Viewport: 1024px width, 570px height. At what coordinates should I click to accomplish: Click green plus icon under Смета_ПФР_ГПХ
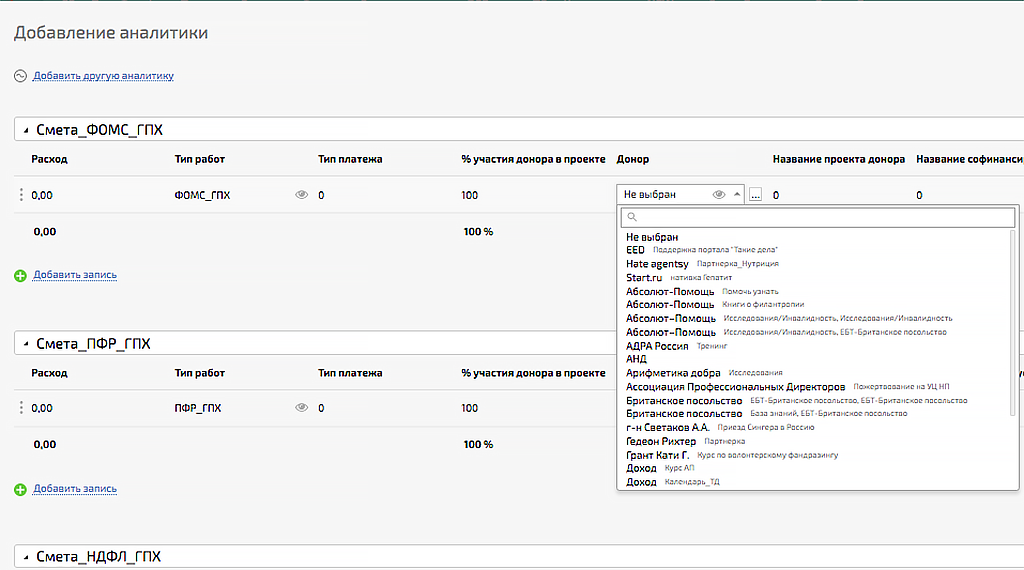(x=20, y=489)
